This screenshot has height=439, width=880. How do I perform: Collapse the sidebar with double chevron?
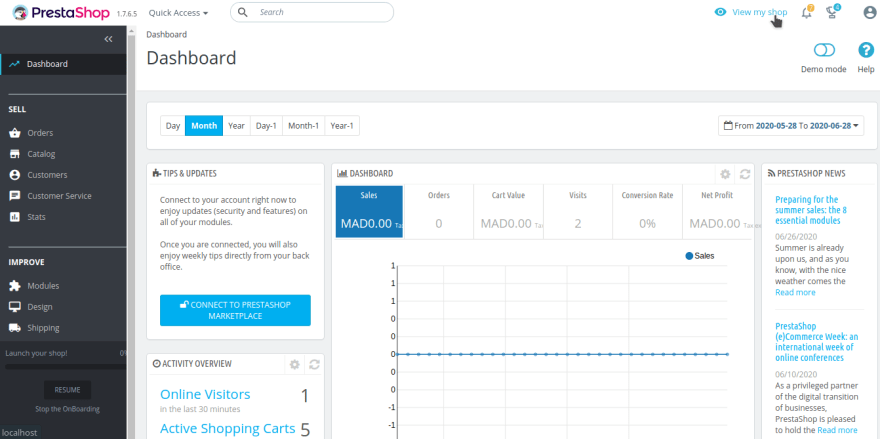pyautogui.click(x=109, y=39)
